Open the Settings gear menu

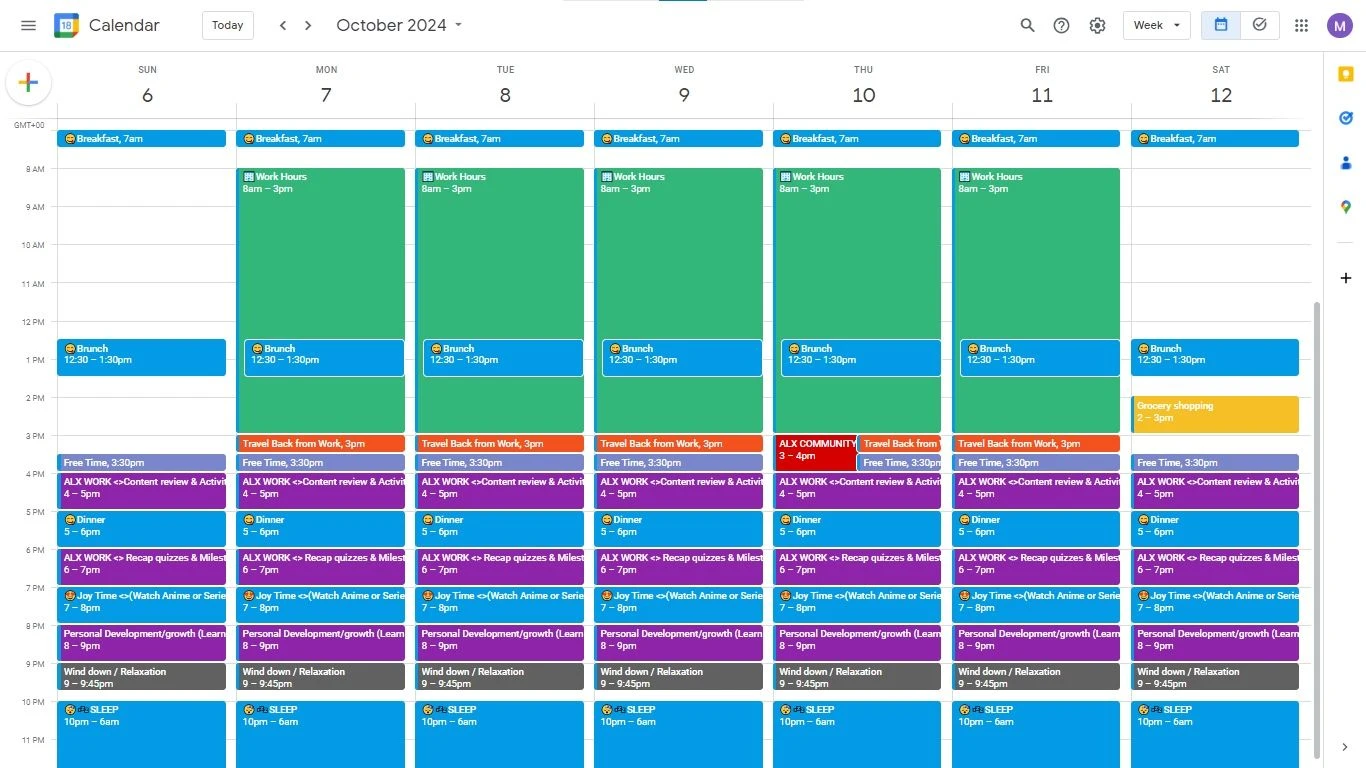pos(1097,25)
